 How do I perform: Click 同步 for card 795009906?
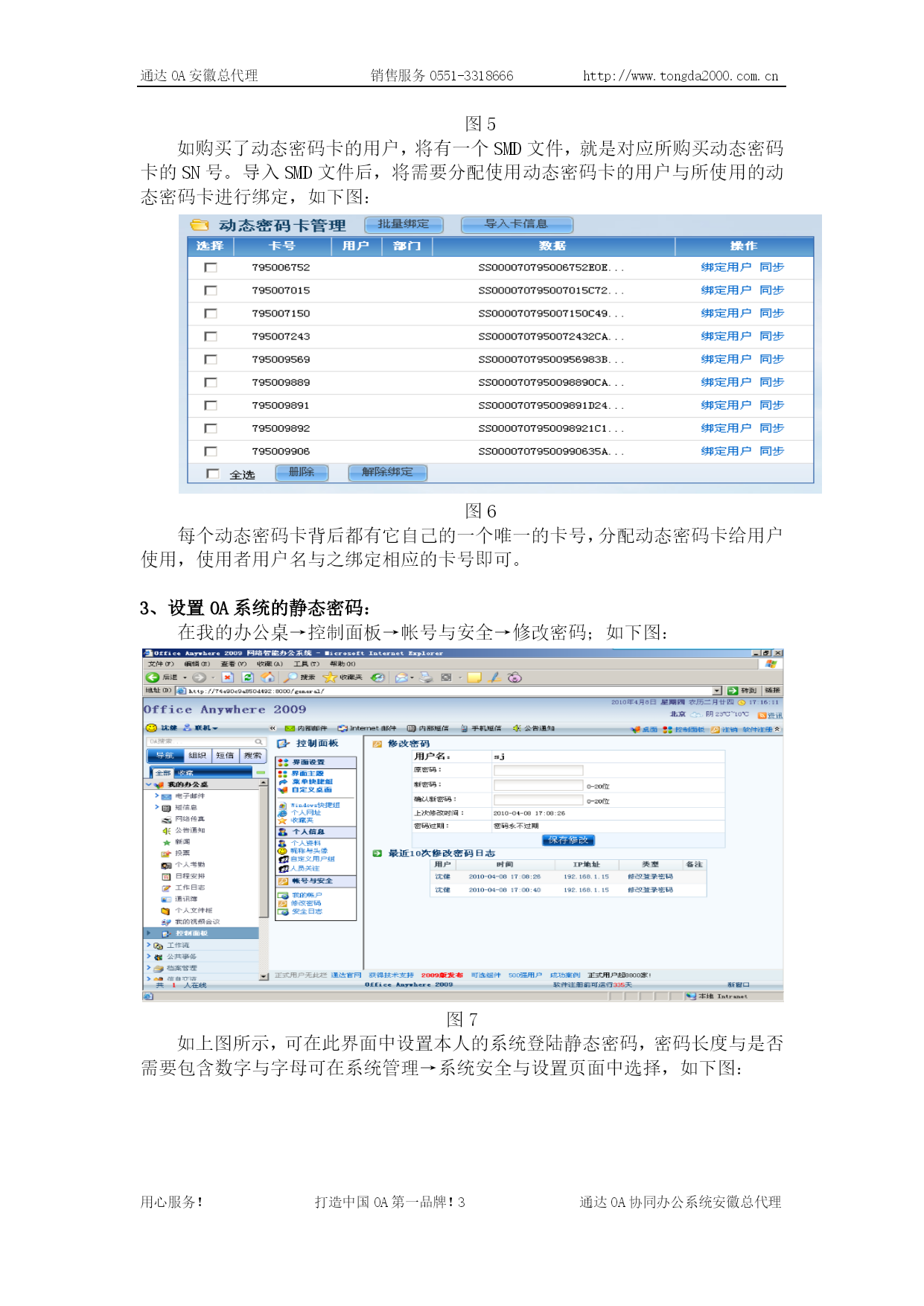771,451
